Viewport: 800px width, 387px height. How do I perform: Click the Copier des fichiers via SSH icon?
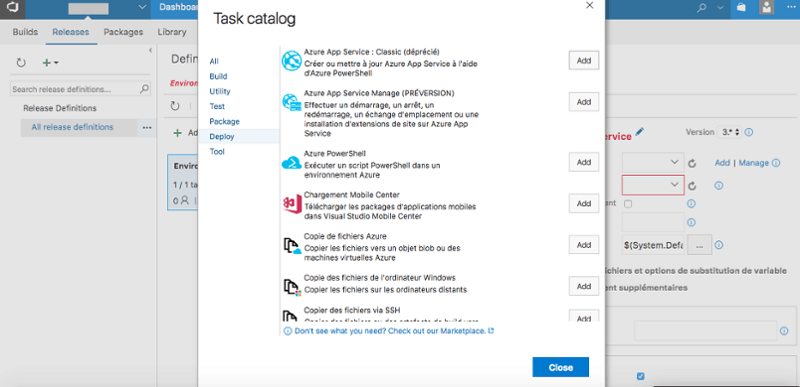[x=290, y=316]
